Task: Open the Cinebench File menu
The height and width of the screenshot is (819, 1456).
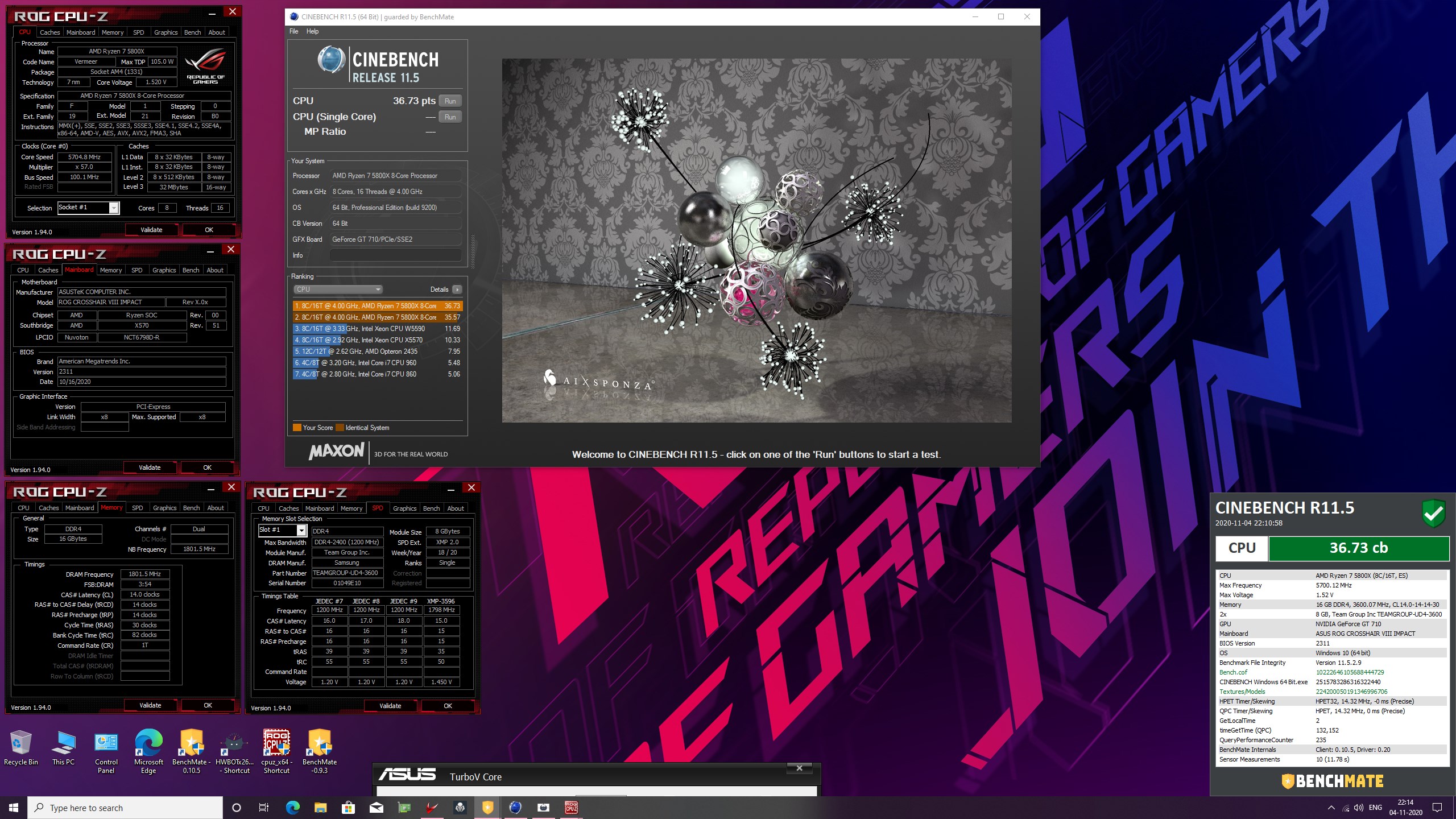Action: click(x=293, y=31)
